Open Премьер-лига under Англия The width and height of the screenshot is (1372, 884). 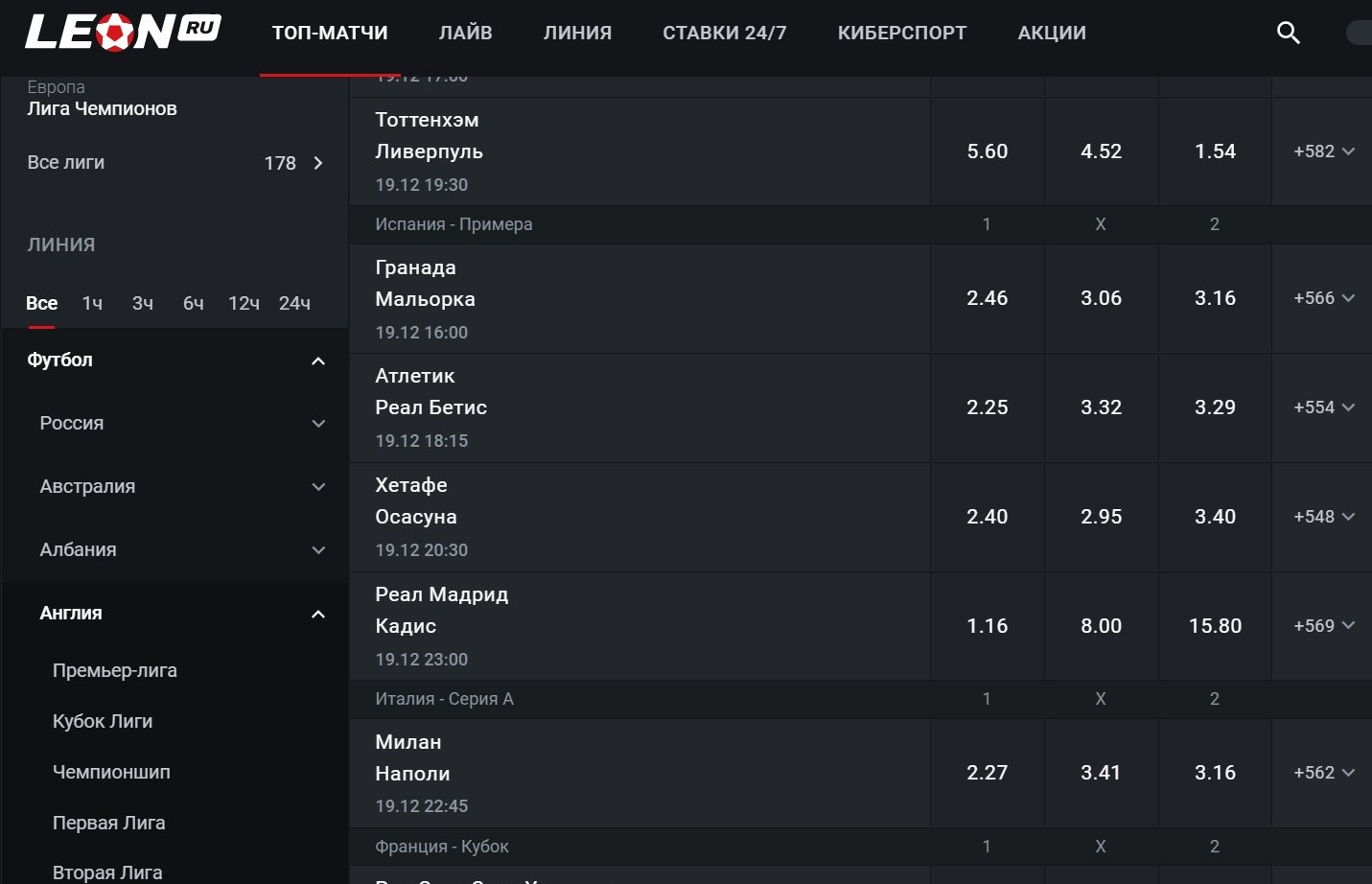pos(115,670)
